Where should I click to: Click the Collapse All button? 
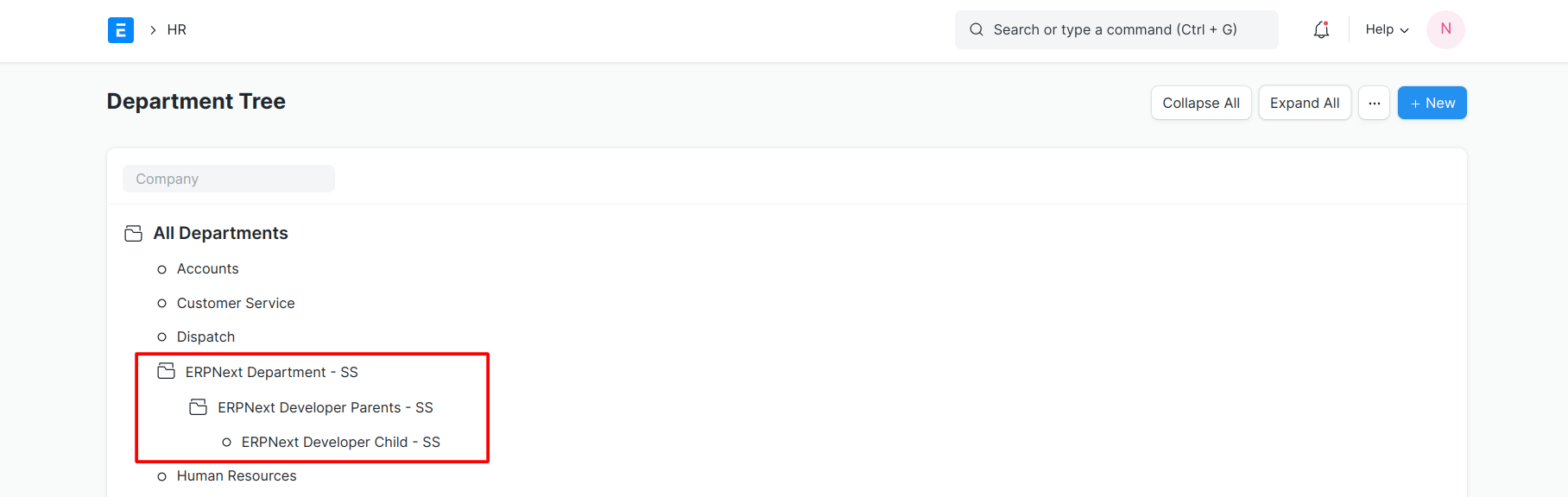coord(1201,103)
